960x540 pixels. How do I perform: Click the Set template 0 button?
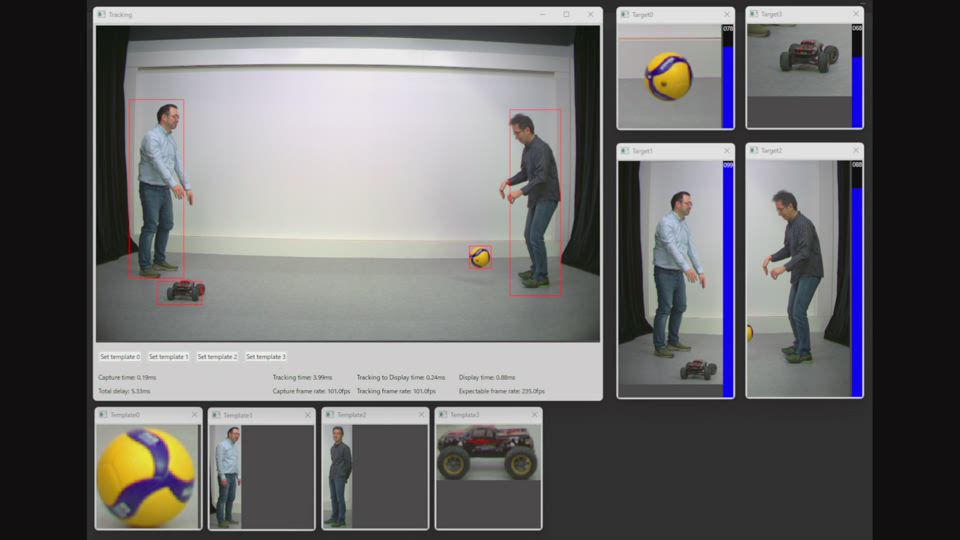pyautogui.click(x=119, y=357)
